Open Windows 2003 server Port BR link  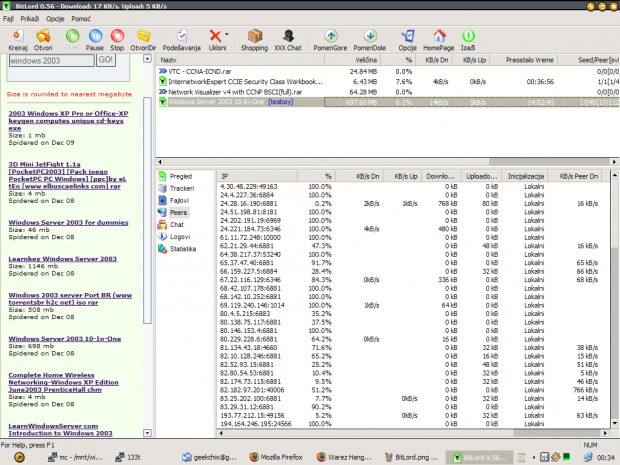coord(70,299)
